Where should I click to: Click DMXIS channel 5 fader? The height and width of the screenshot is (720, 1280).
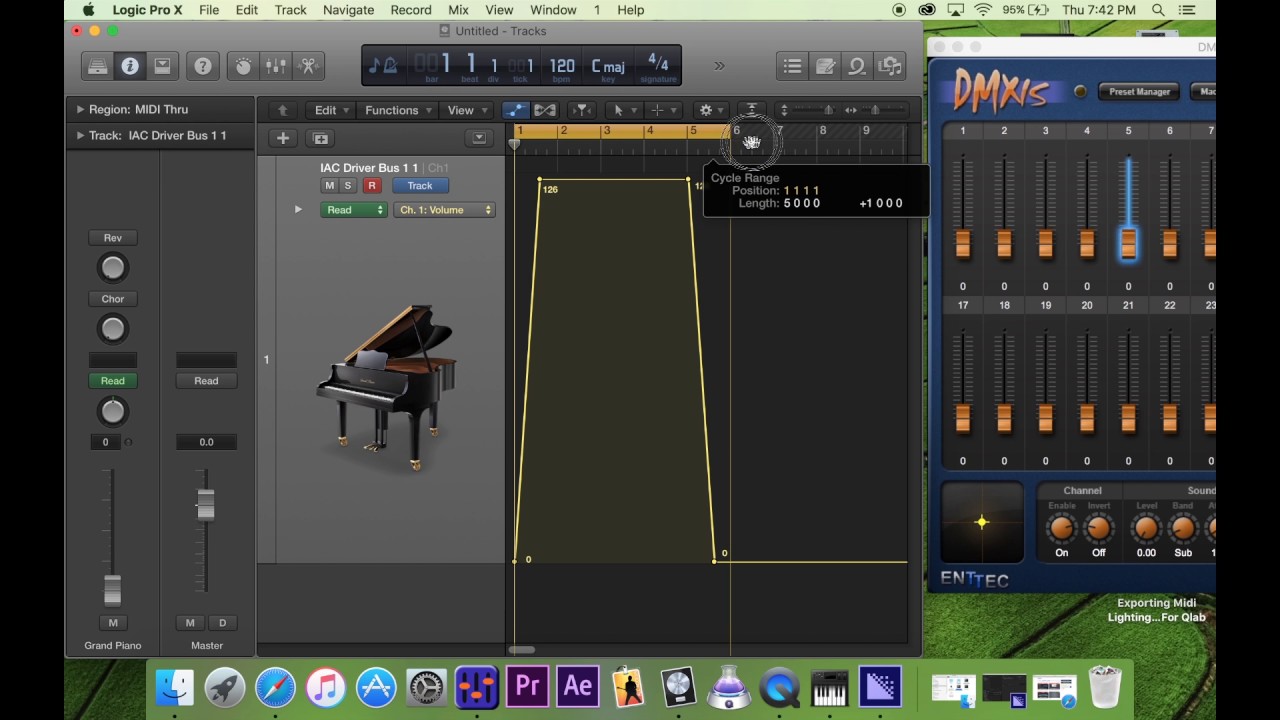1128,245
